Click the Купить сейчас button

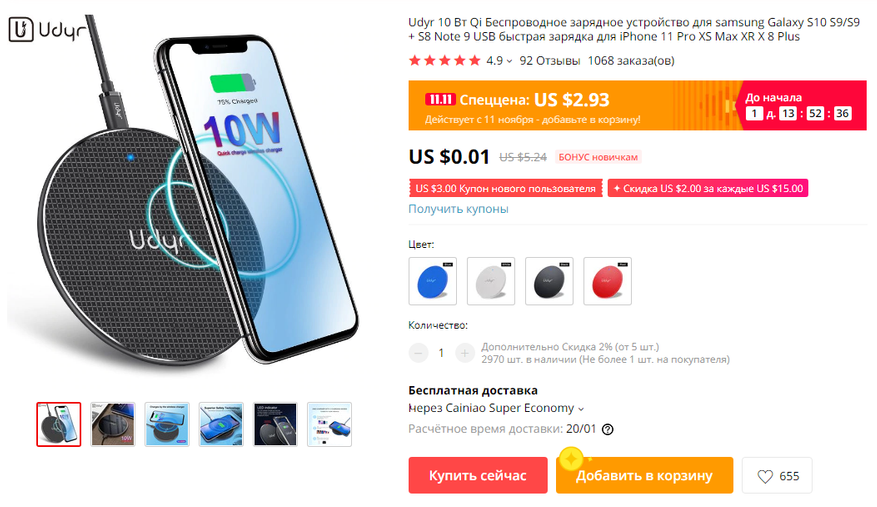coord(478,475)
